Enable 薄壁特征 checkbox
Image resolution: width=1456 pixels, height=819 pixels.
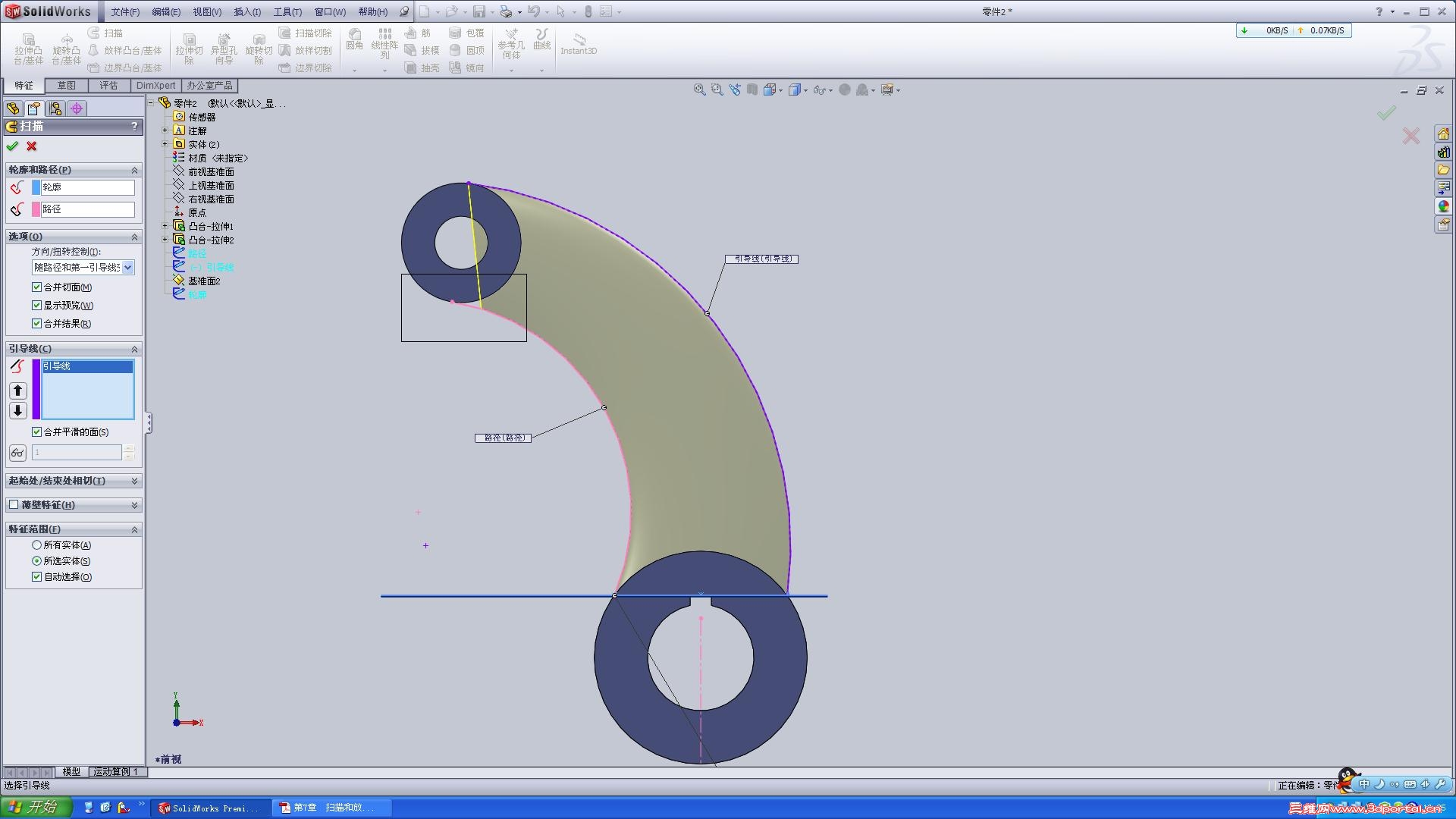[x=14, y=505]
